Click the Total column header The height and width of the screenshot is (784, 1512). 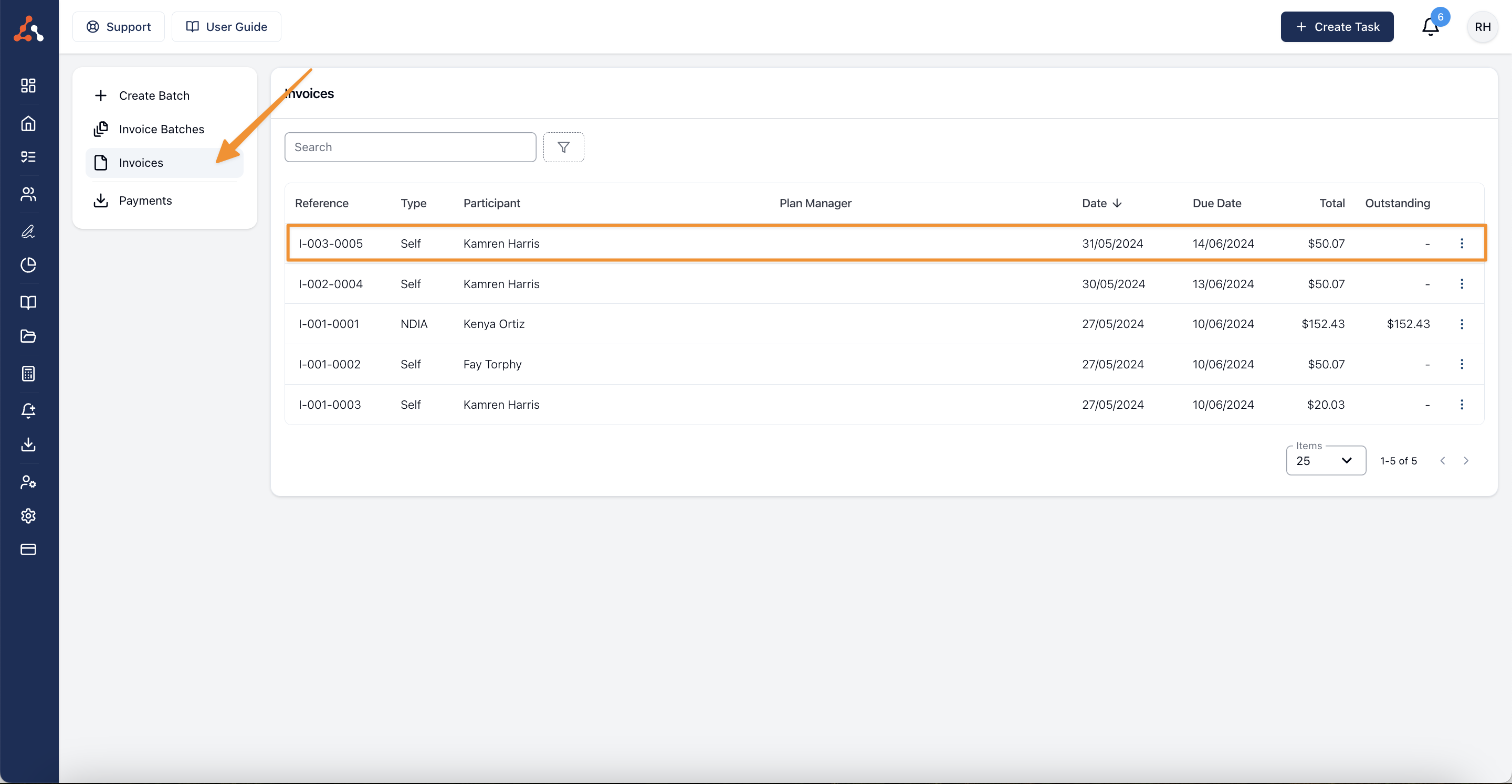[x=1331, y=203]
